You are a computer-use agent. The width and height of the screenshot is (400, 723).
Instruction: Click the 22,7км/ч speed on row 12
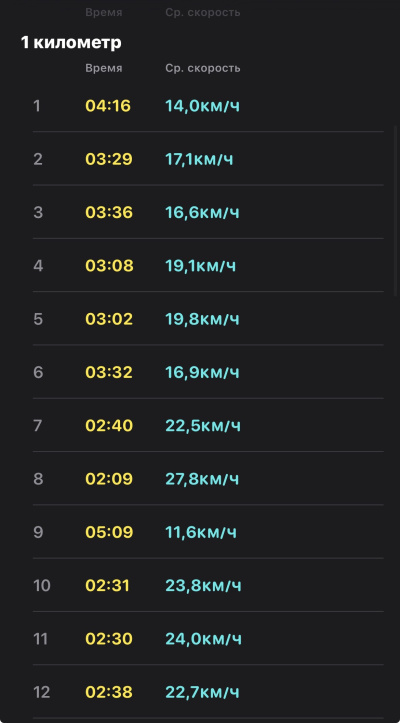coord(203,692)
